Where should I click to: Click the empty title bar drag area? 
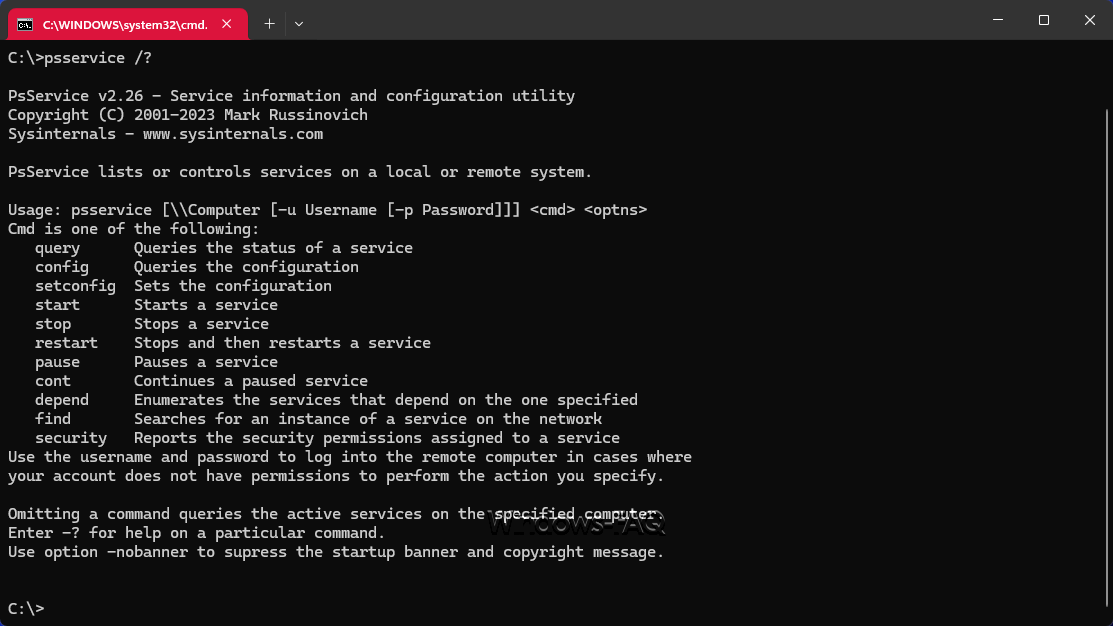tap(640, 22)
